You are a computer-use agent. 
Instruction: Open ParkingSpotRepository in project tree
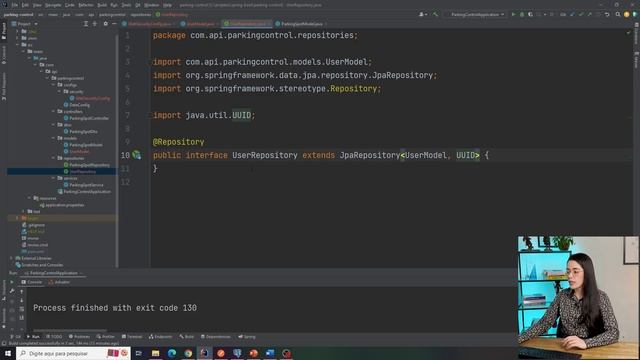89,165
